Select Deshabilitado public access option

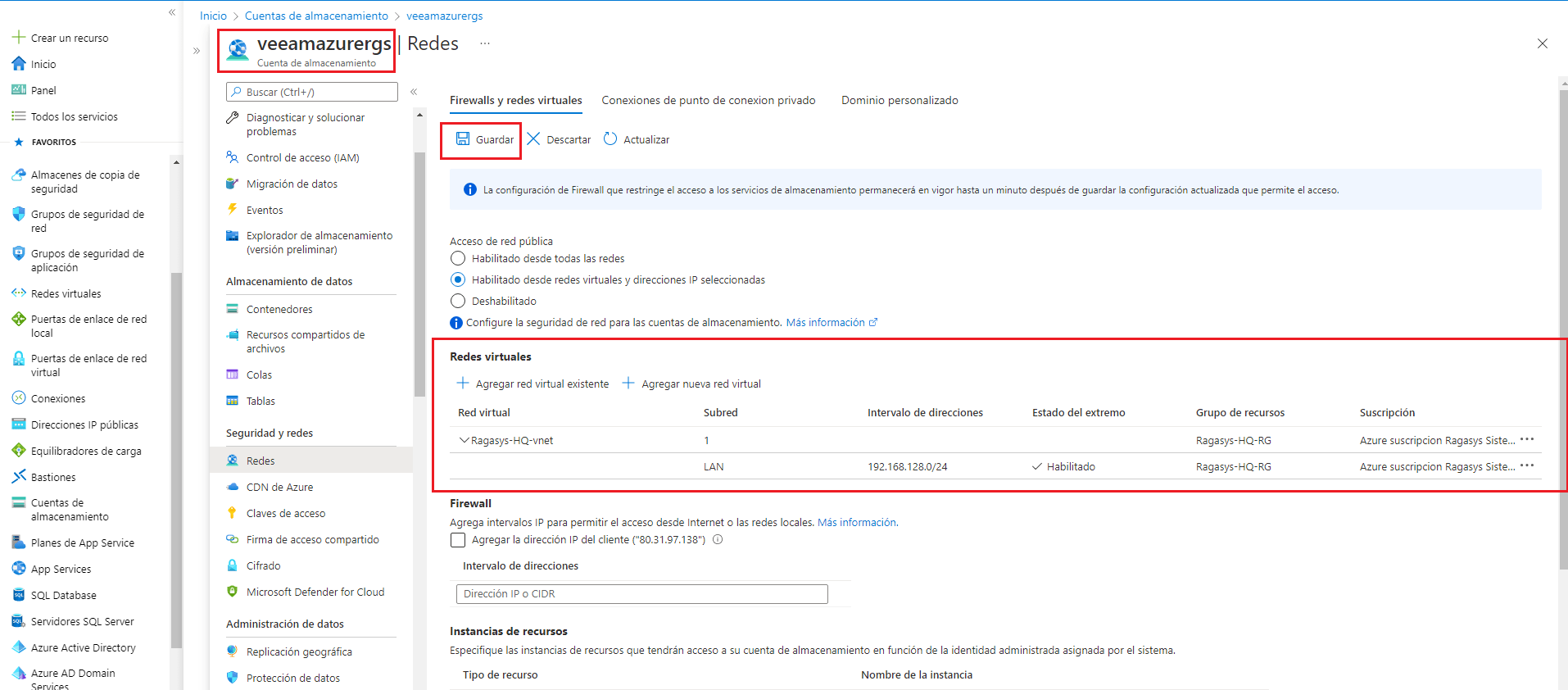(x=458, y=301)
